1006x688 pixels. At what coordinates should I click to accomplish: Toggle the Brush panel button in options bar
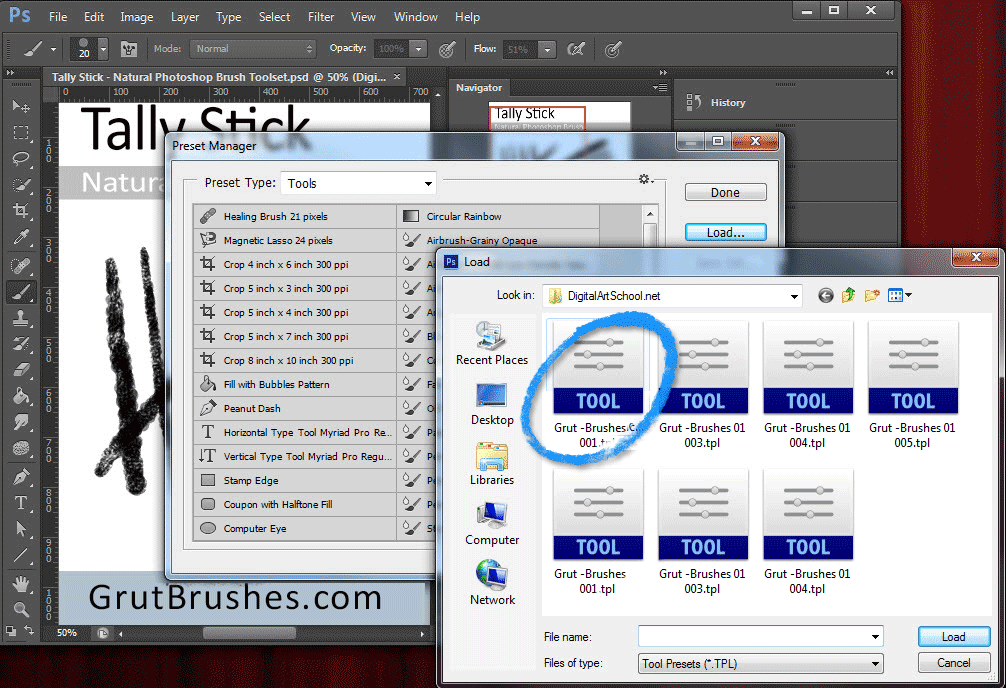128,49
